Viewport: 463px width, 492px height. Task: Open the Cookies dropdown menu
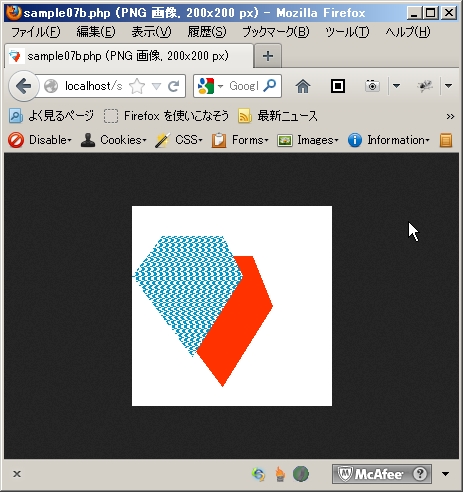(114, 140)
